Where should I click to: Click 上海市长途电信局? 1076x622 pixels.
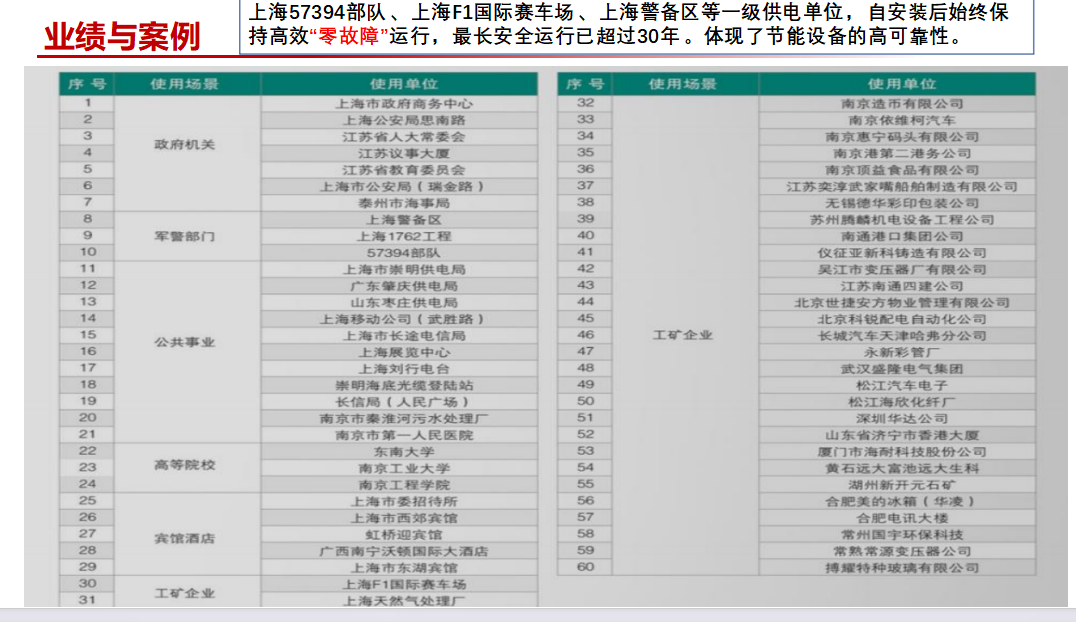coord(404,336)
